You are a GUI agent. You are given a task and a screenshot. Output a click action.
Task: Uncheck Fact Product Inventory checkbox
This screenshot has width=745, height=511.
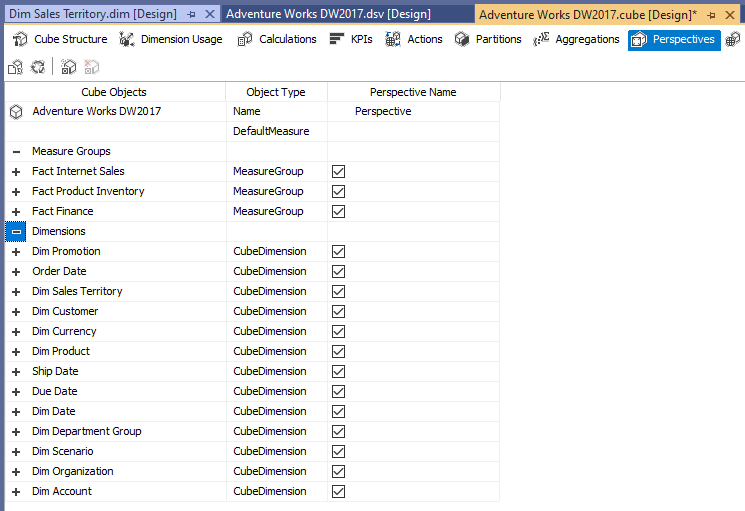click(338, 191)
